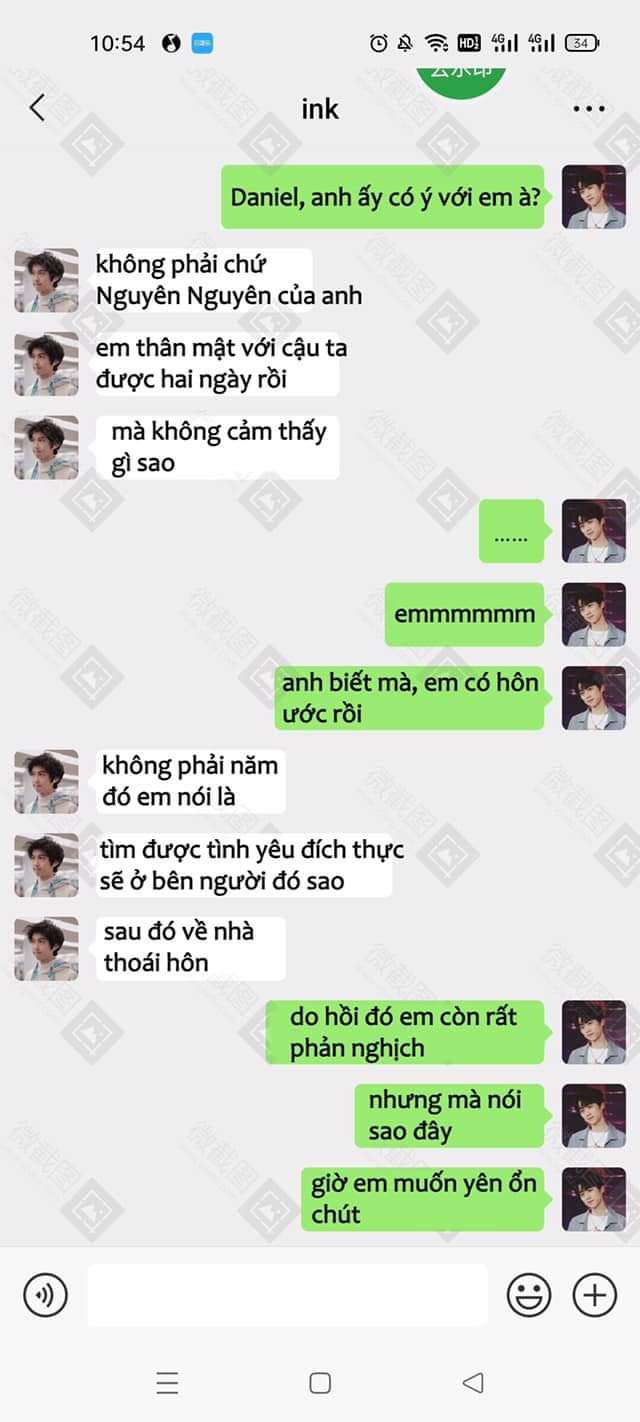Go back using the top-left arrow
The height and width of the screenshot is (1422, 640).
(37, 108)
